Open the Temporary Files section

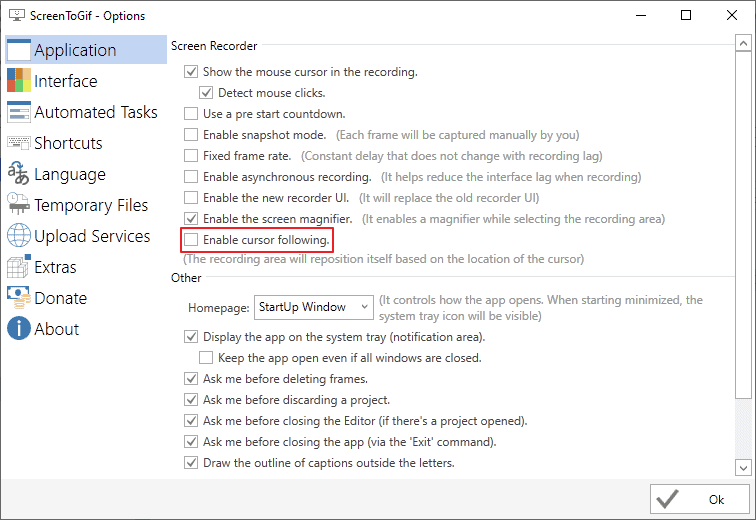point(86,205)
